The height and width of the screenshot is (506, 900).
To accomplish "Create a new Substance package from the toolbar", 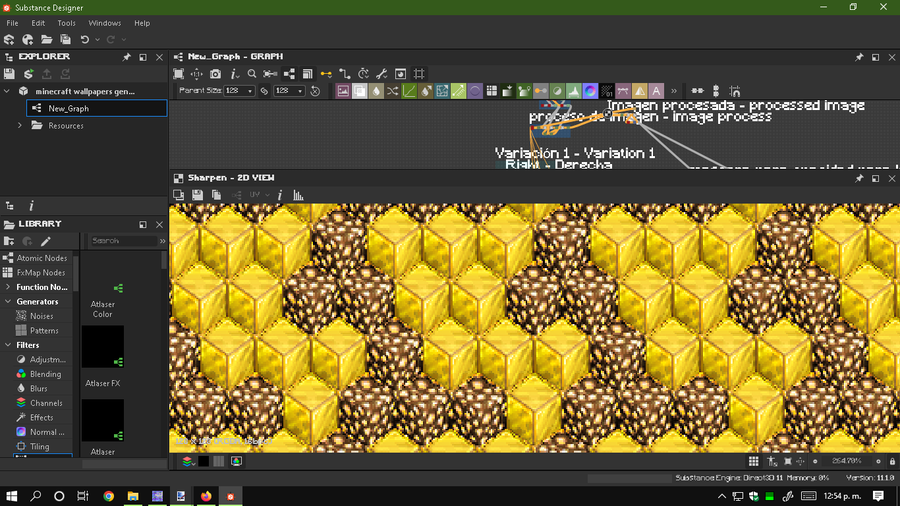I will 9,40.
